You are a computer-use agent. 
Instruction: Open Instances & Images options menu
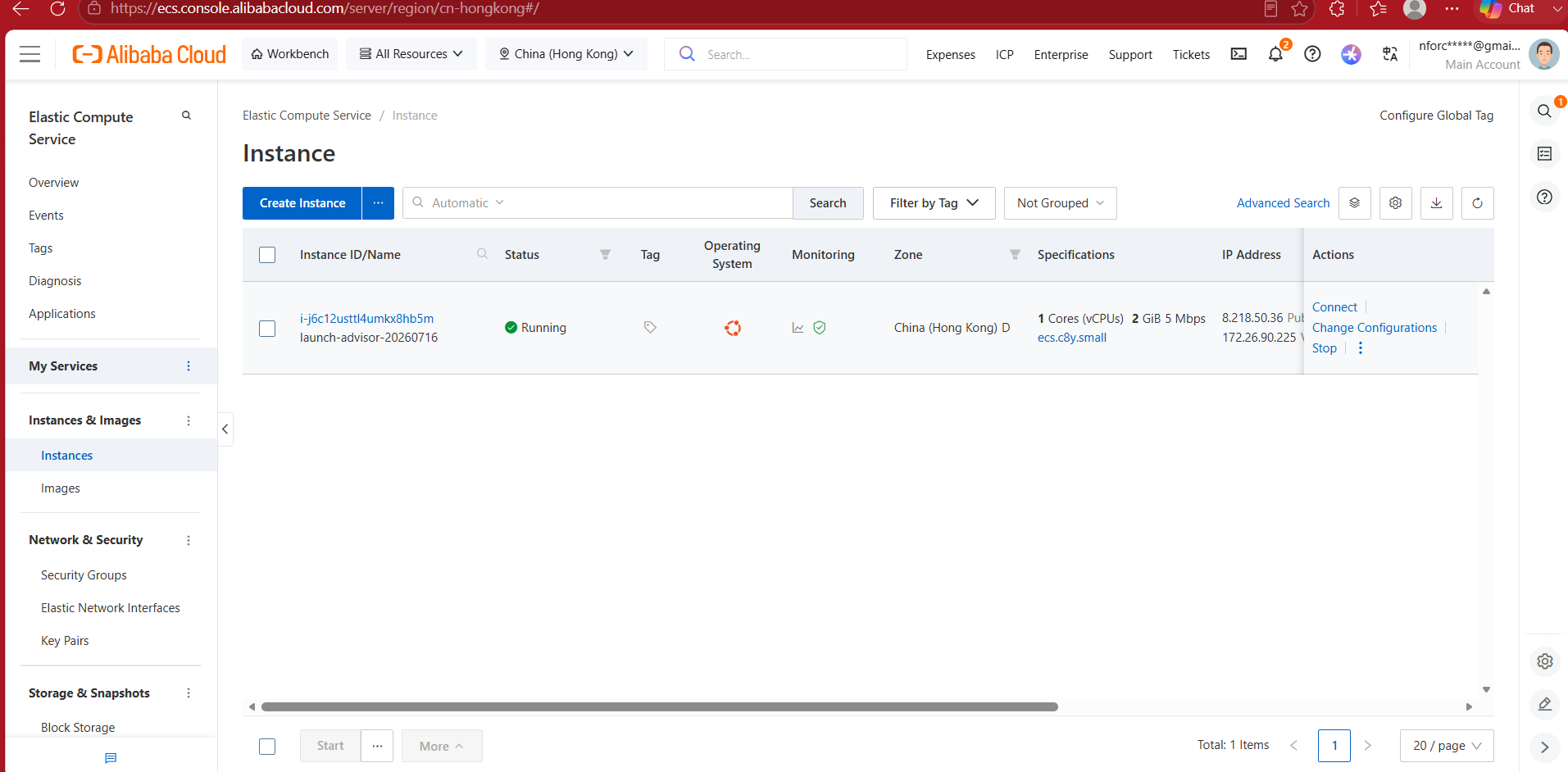tap(189, 420)
